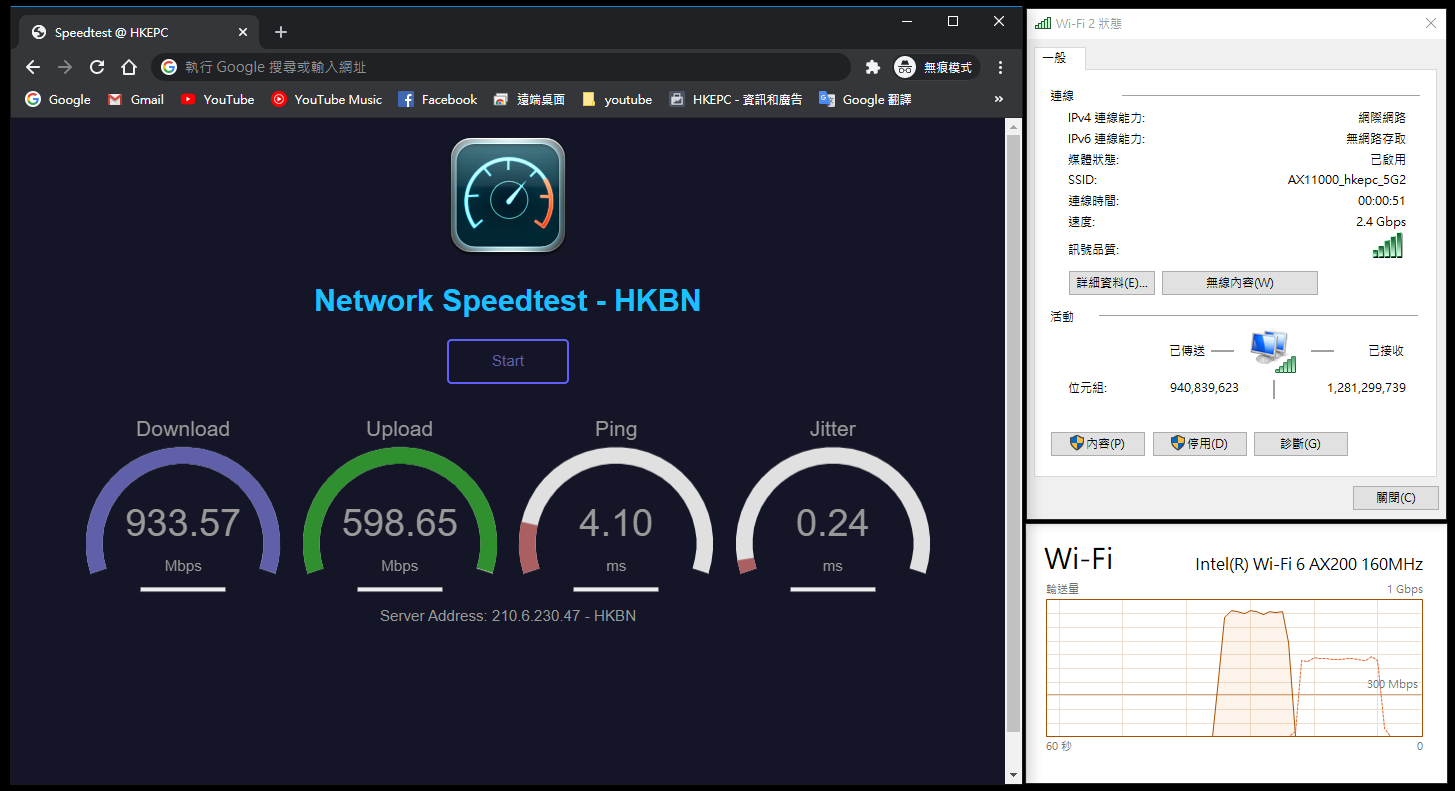The image size is (1455, 791).
Task: Click the 無線內容(W) button
Action: (x=1240, y=283)
